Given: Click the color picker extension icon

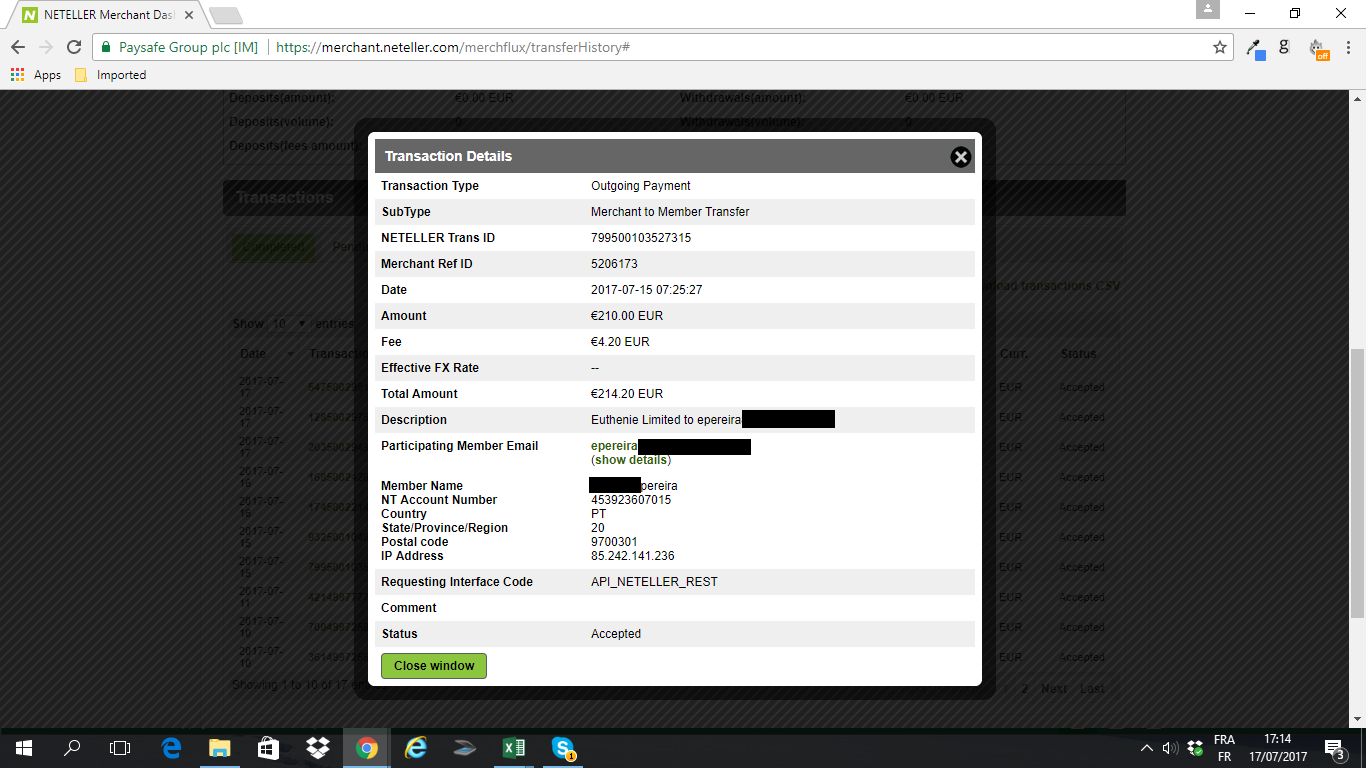Looking at the screenshot, I should click(x=1255, y=48).
